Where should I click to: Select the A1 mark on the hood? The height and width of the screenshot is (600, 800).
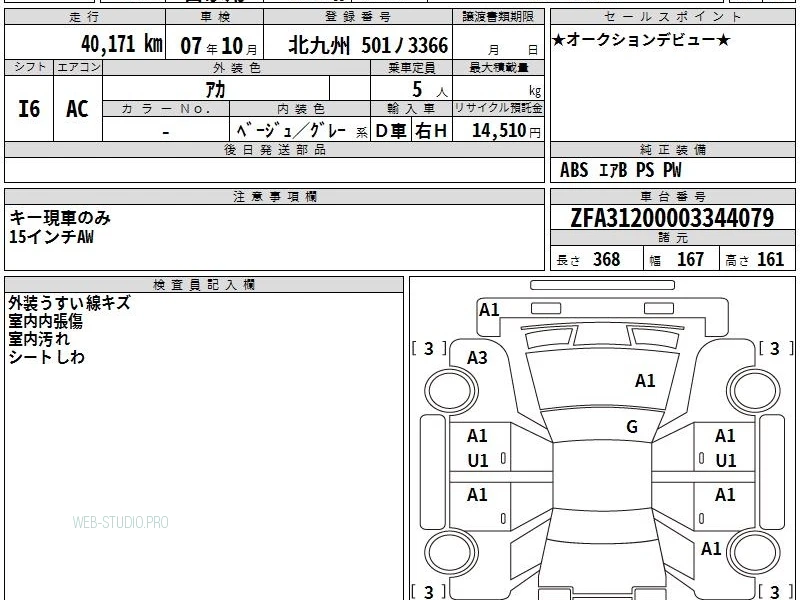(645, 381)
